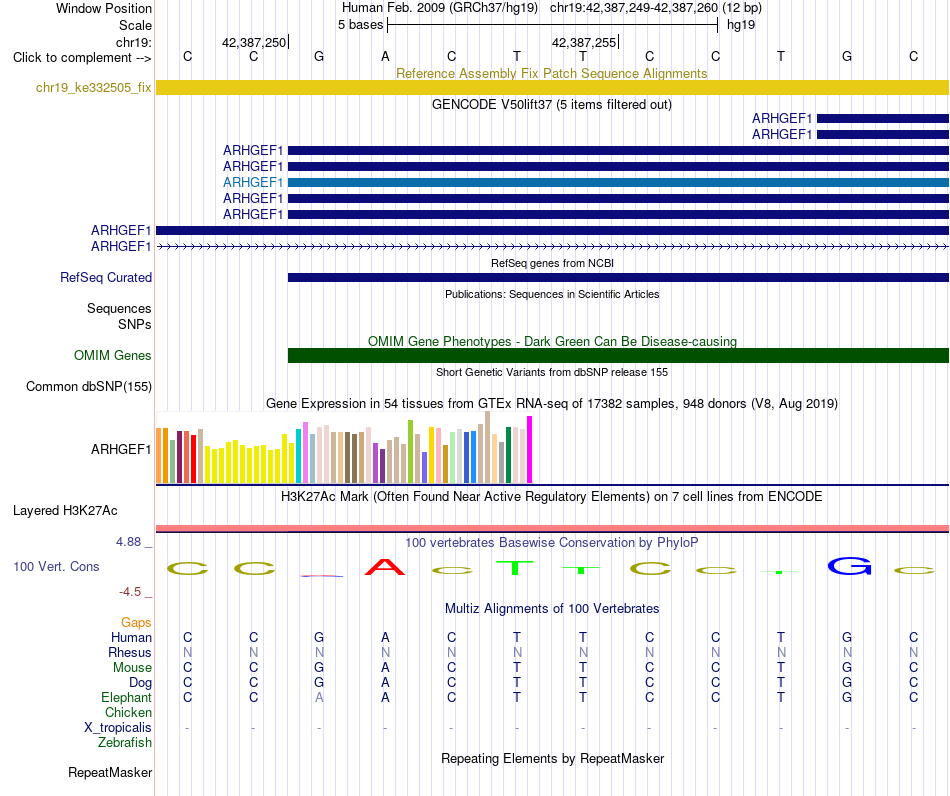Open the chr19_ke332505_fix track label

[x=93, y=88]
